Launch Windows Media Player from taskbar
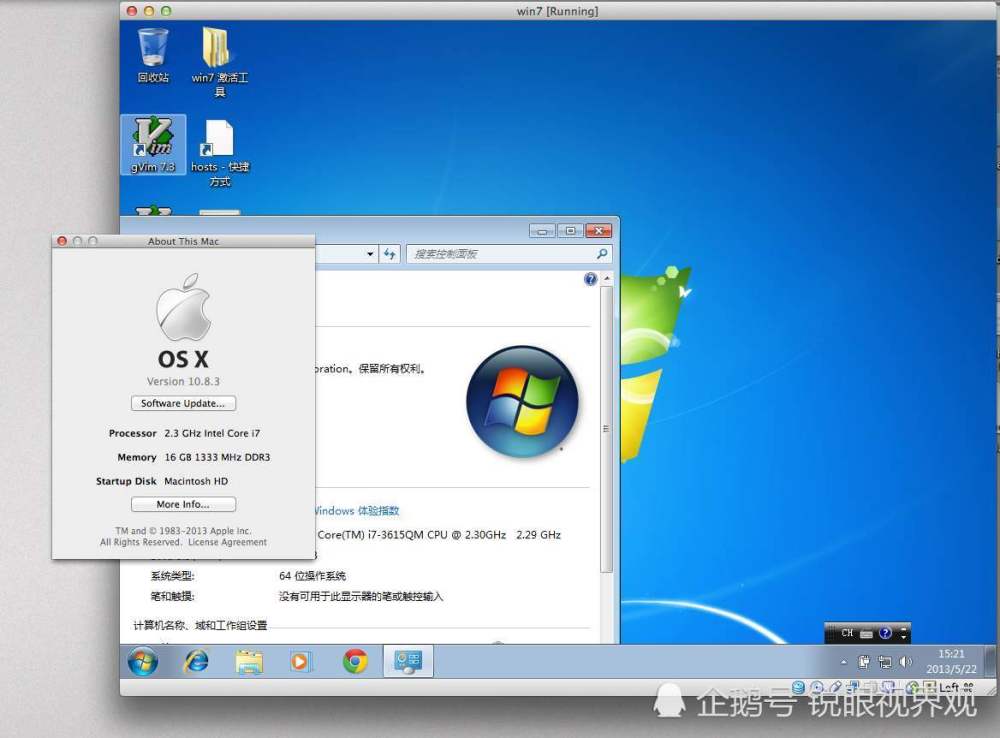The image size is (1000, 738). tap(300, 661)
